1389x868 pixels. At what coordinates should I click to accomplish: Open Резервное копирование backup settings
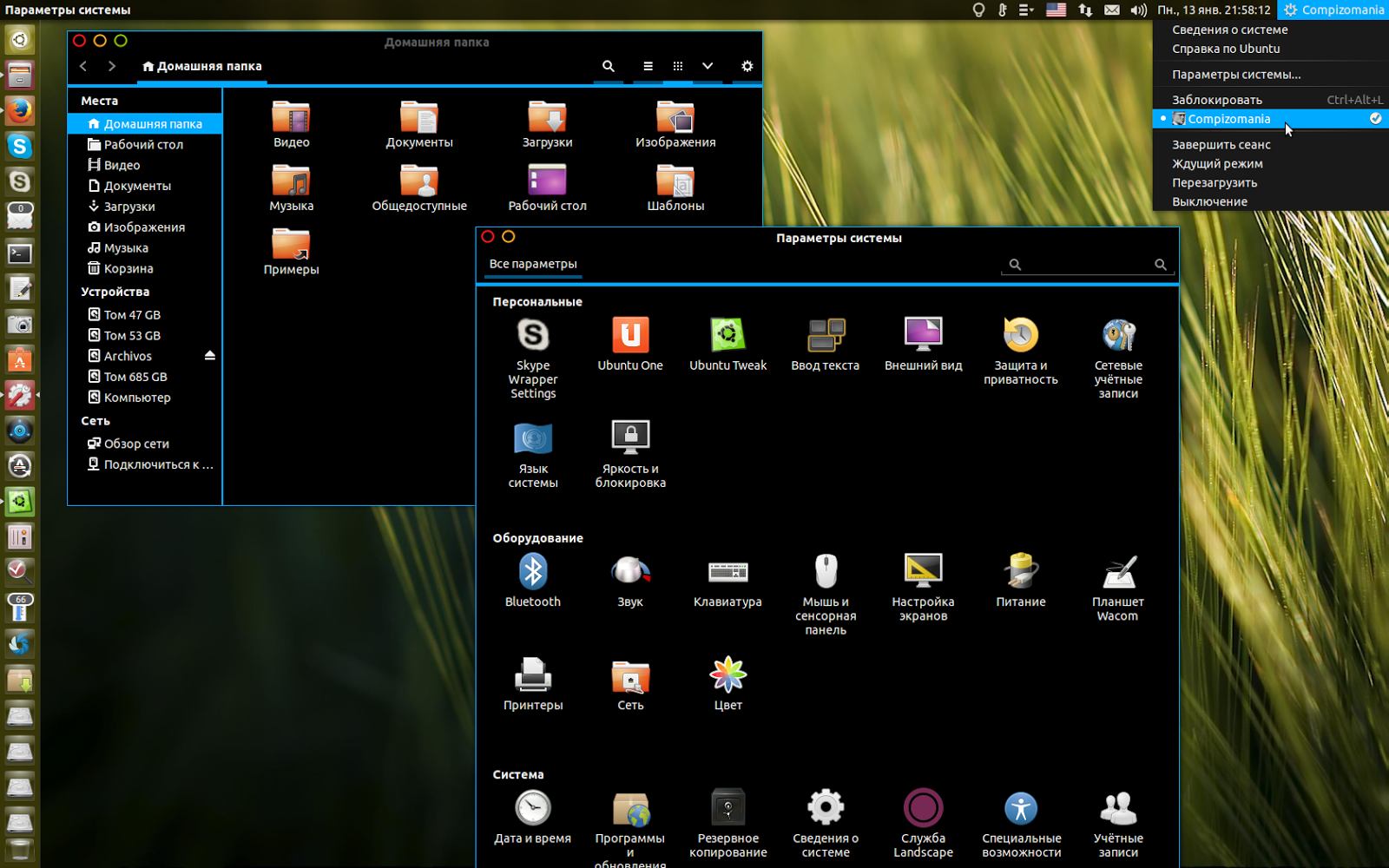click(727, 825)
